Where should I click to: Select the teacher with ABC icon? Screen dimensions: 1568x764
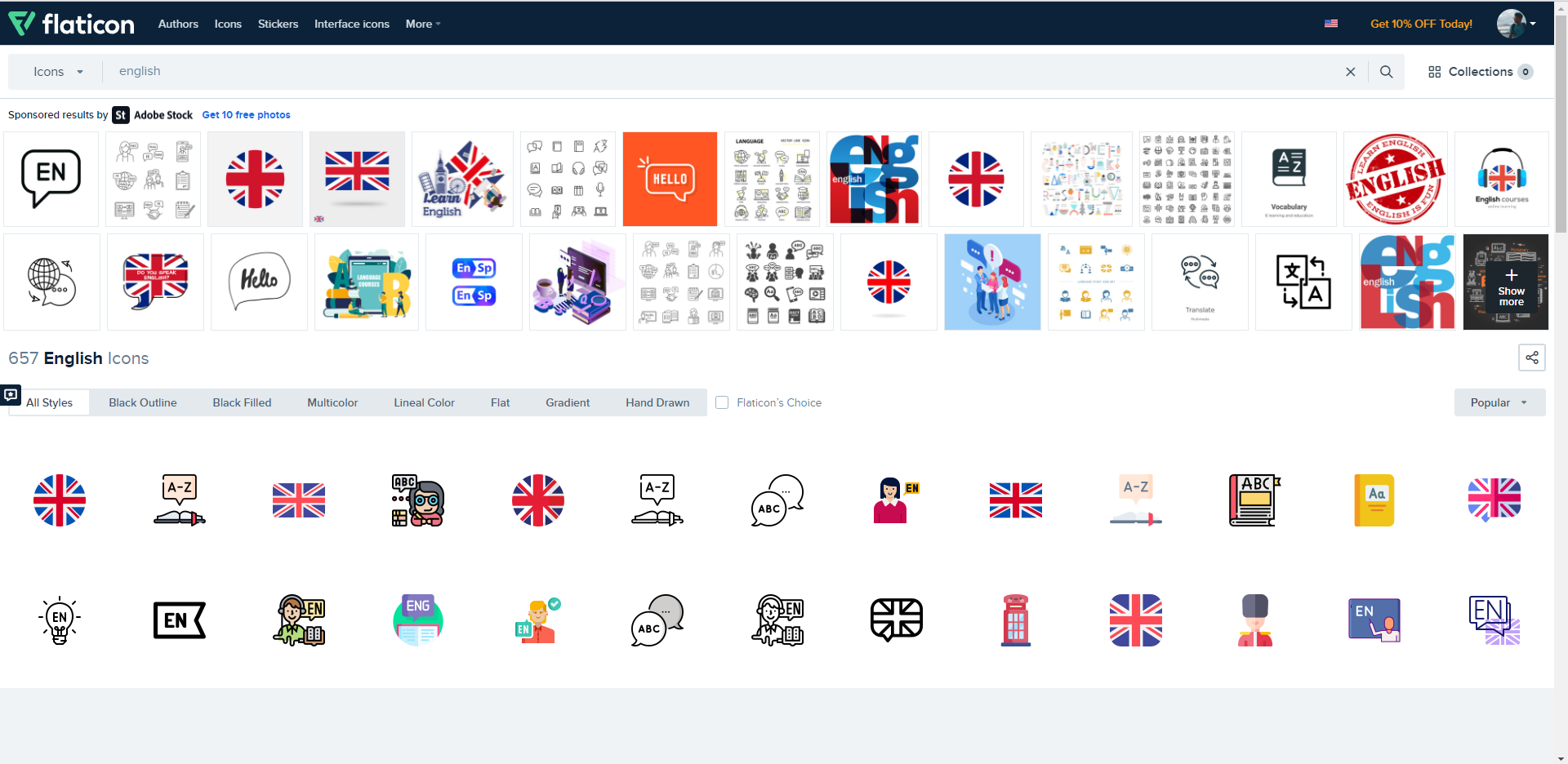(418, 500)
